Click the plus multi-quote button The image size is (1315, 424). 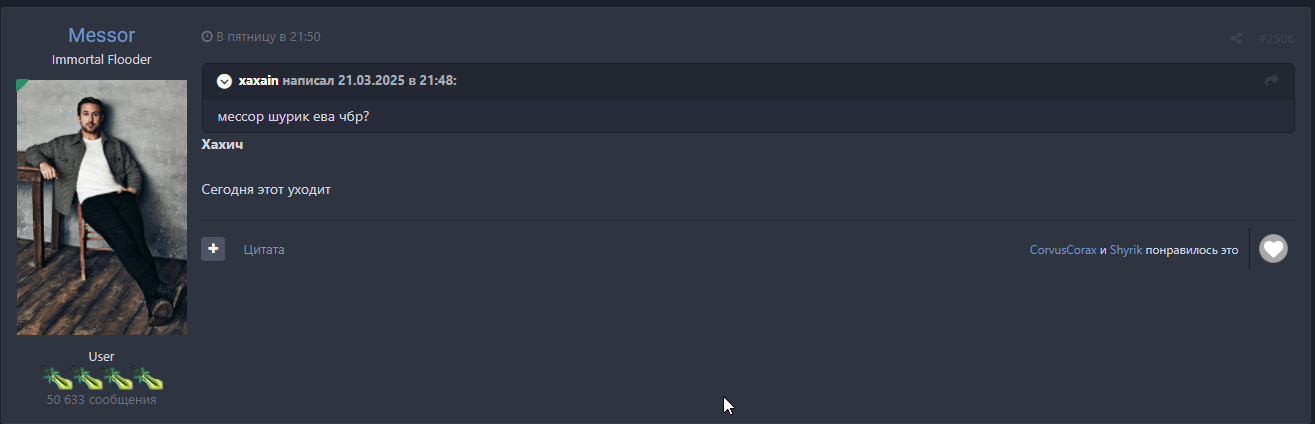pyautogui.click(x=213, y=249)
